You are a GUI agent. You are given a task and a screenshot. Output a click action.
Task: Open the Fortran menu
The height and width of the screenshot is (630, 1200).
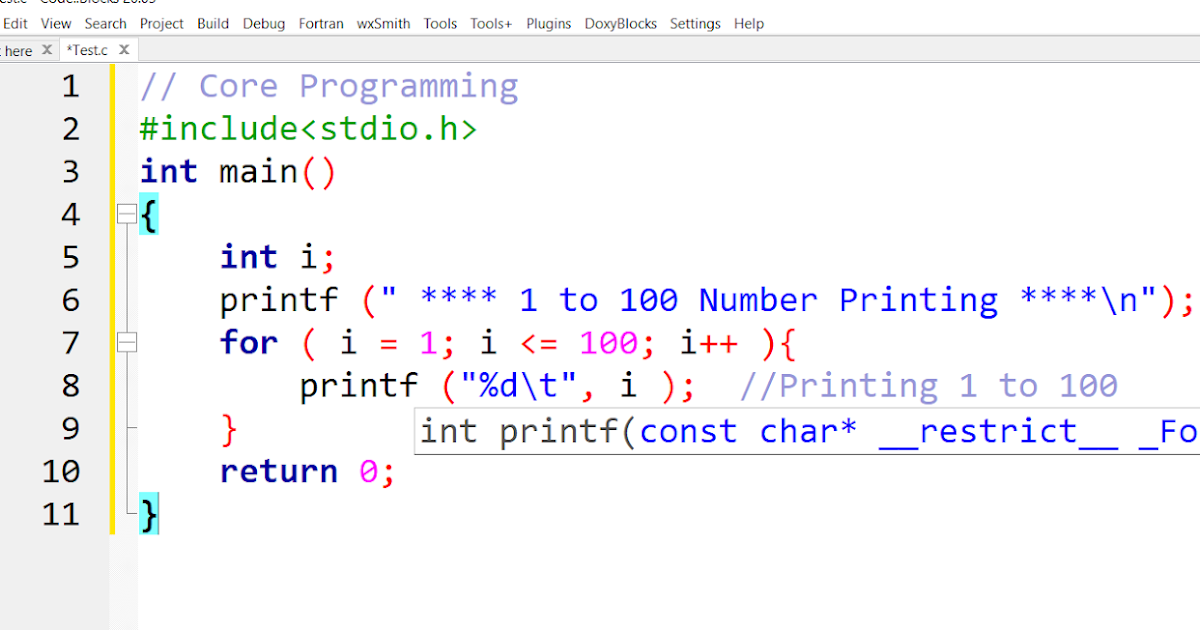321,23
